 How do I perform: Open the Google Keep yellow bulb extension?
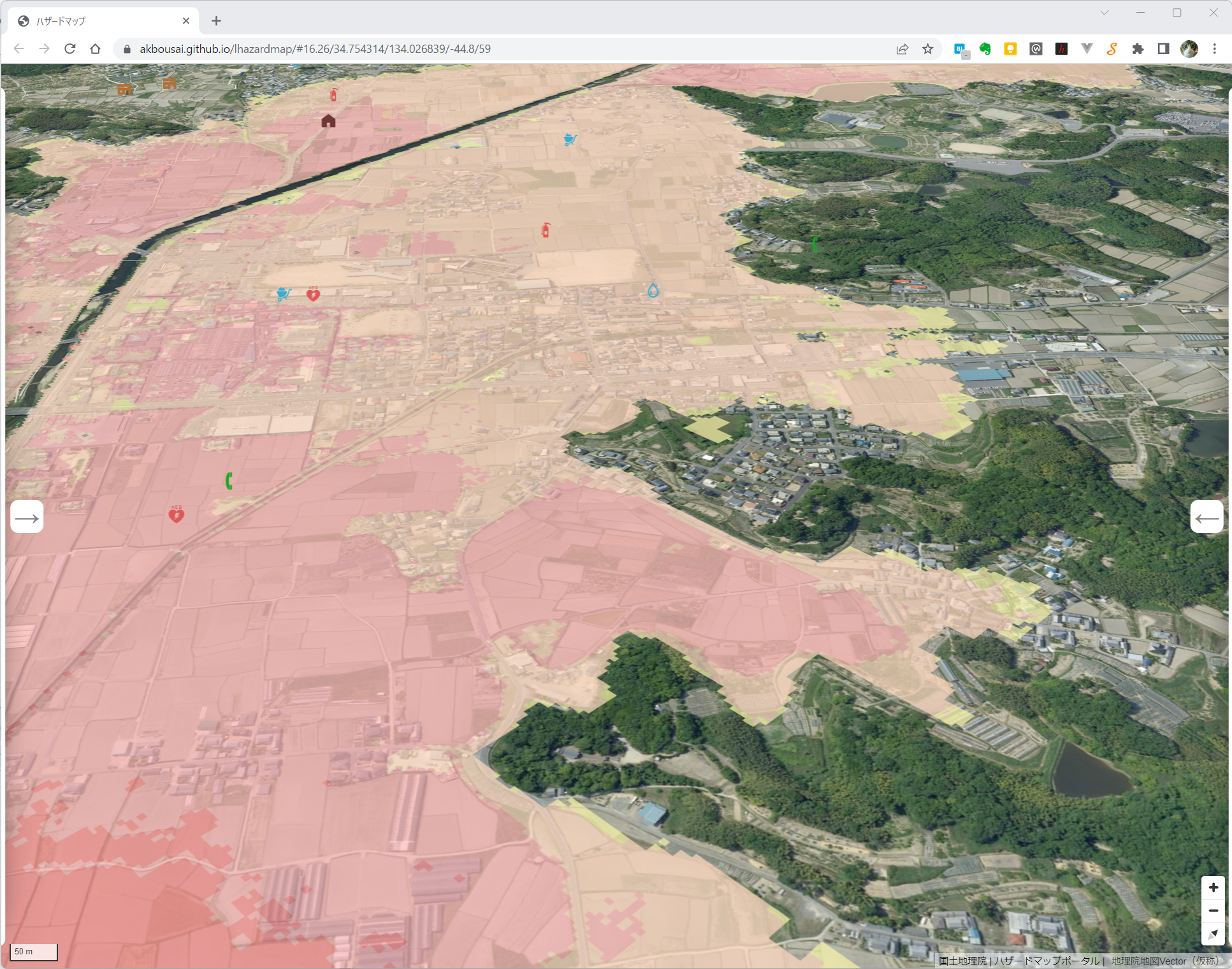[x=1010, y=49]
